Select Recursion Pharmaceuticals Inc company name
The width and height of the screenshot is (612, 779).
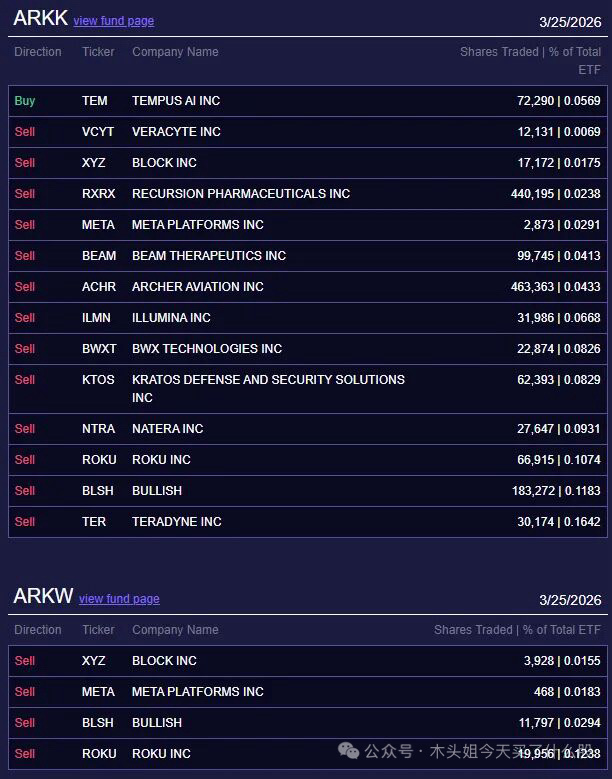pyautogui.click(x=240, y=194)
